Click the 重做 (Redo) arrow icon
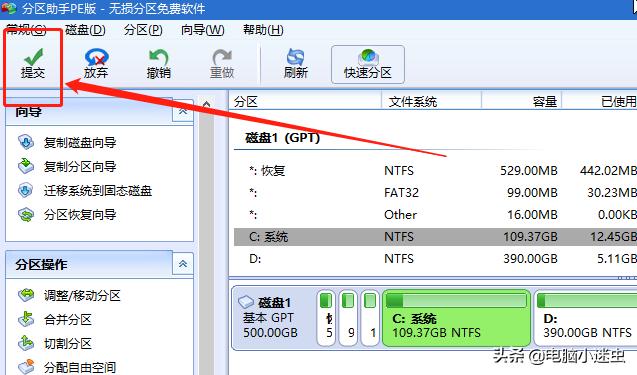 [x=222, y=57]
